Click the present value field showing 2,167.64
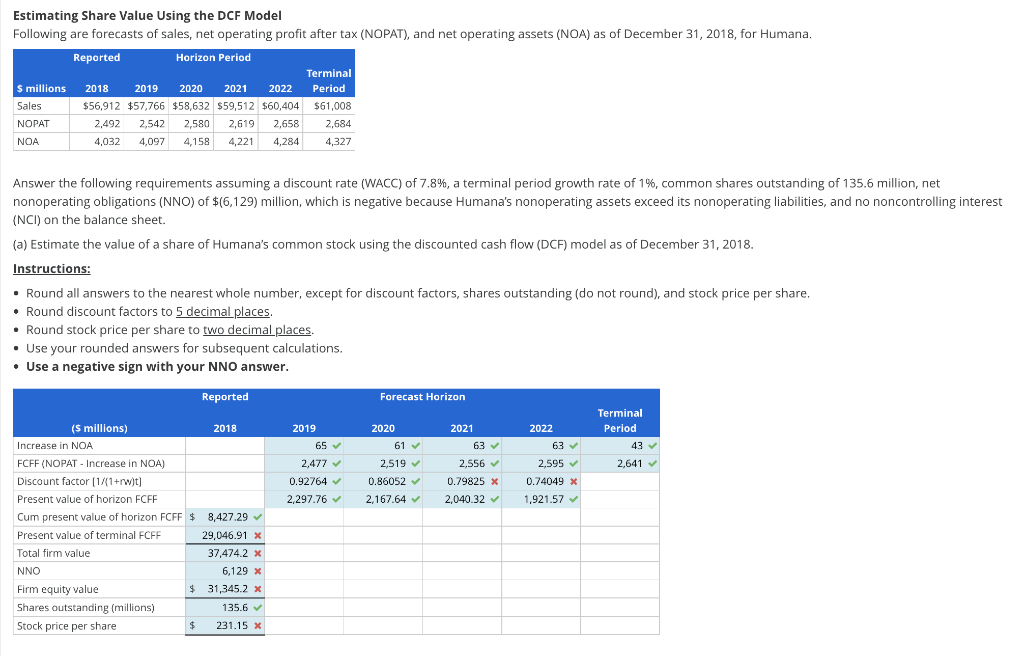Viewport: 1024px width, 656px height. [x=383, y=499]
